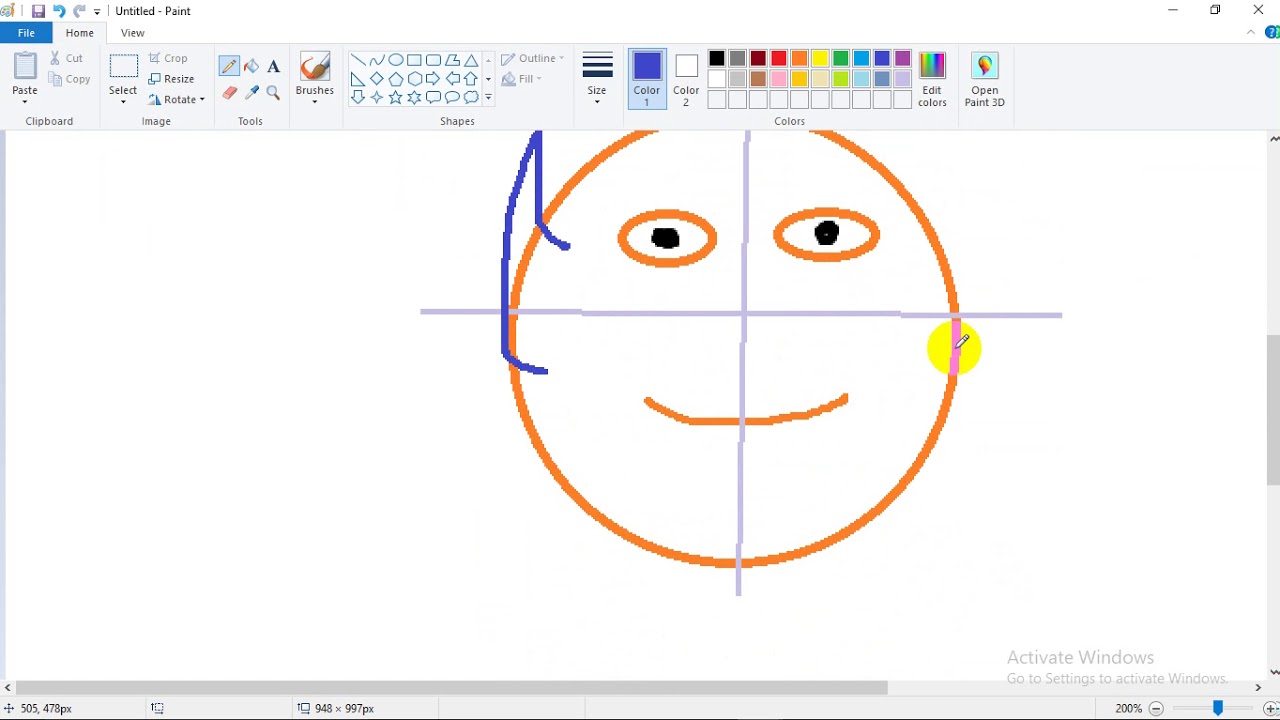Screen dimensions: 1280x720
Task: Click the vertical scrollbar thumb
Action: point(1274,410)
